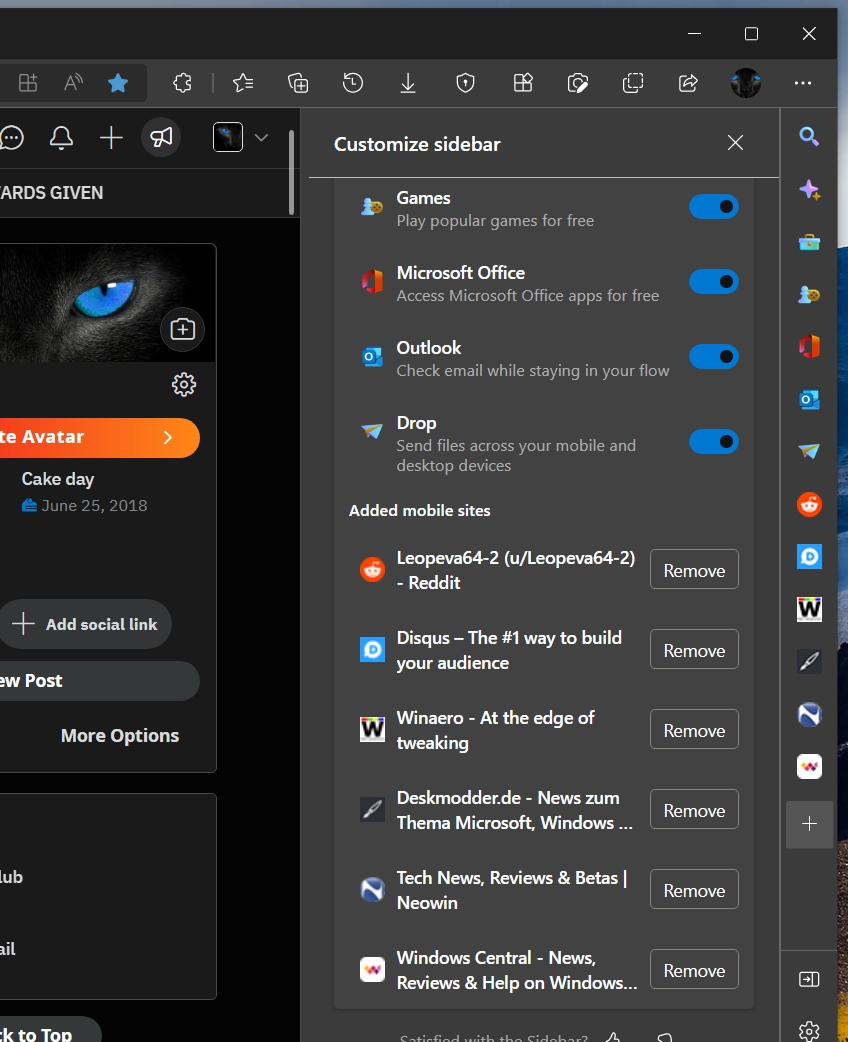The image size is (848, 1042).
Task: Toggle off the Drop switch
Action: [714, 442]
